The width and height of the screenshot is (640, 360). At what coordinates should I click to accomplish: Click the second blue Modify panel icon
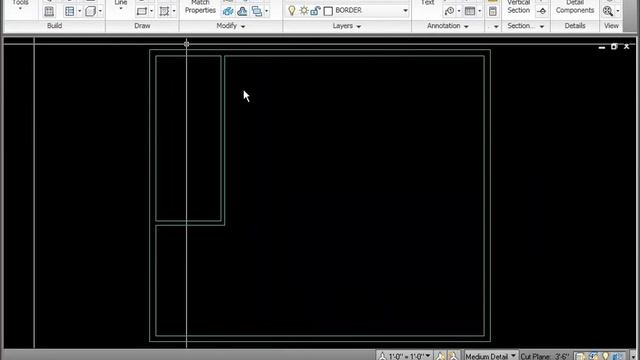242,11
